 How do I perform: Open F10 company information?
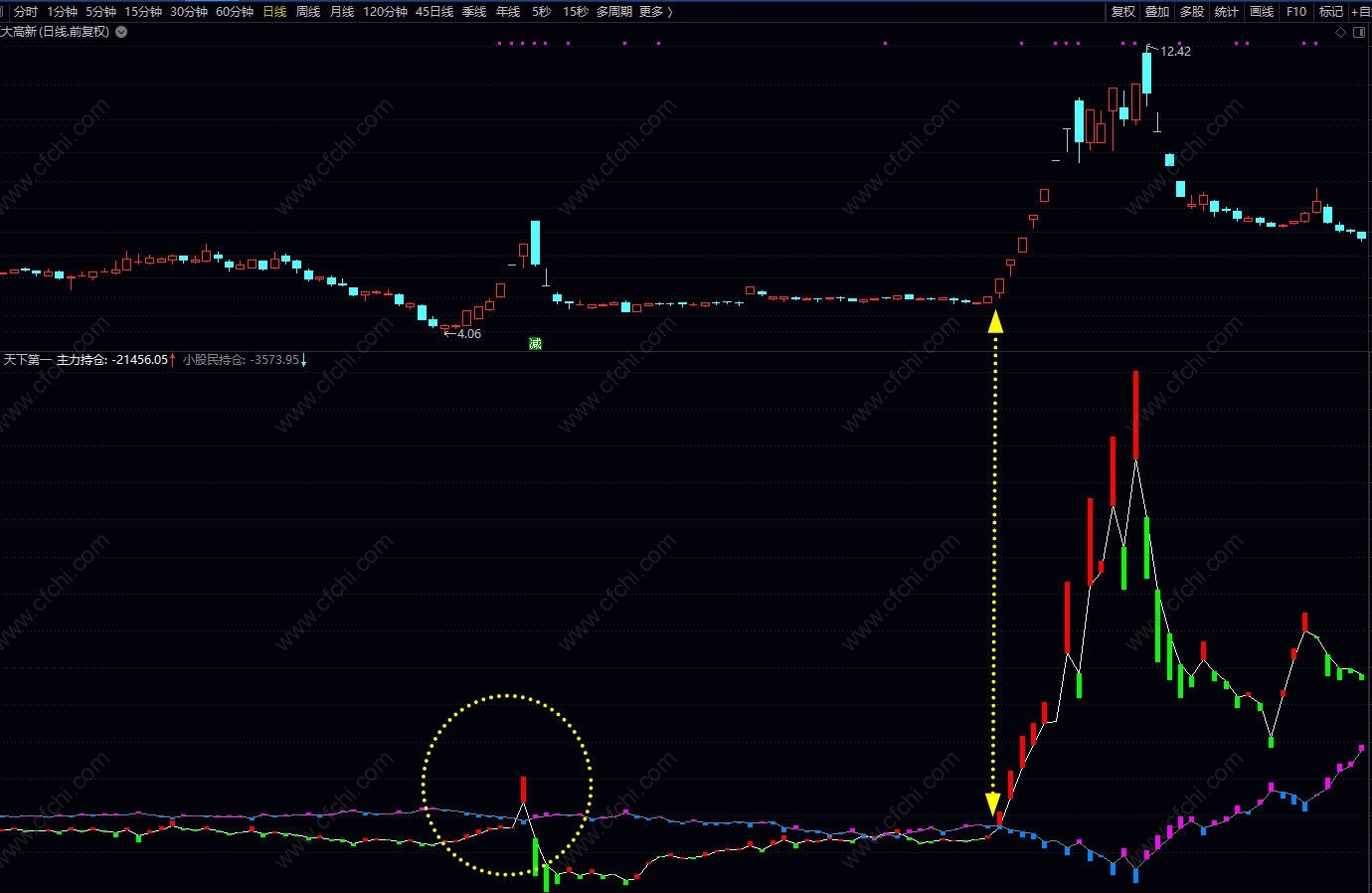(x=1296, y=12)
